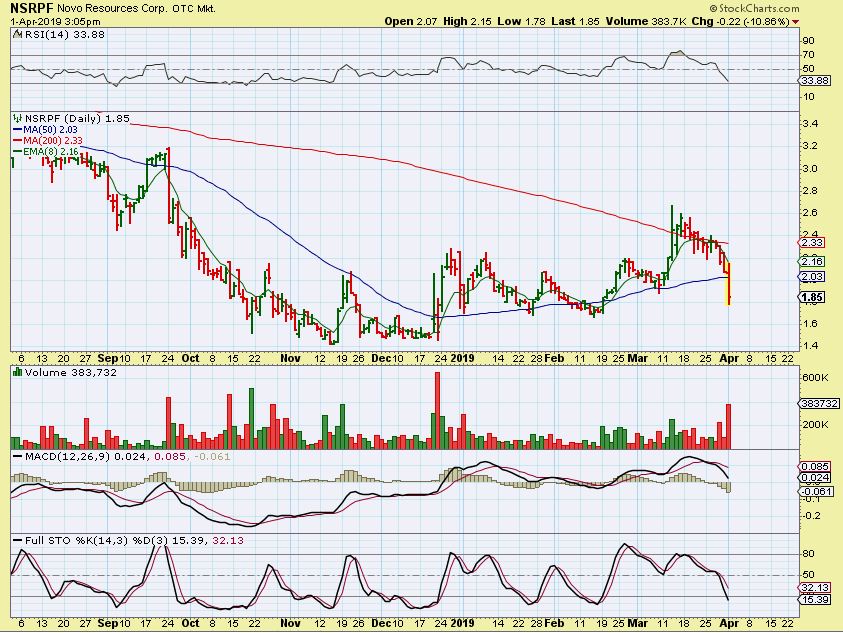Click the 0.085 MACD signal tag on right
The height and width of the screenshot is (633, 843).
pyautogui.click(x=815, y=467)
